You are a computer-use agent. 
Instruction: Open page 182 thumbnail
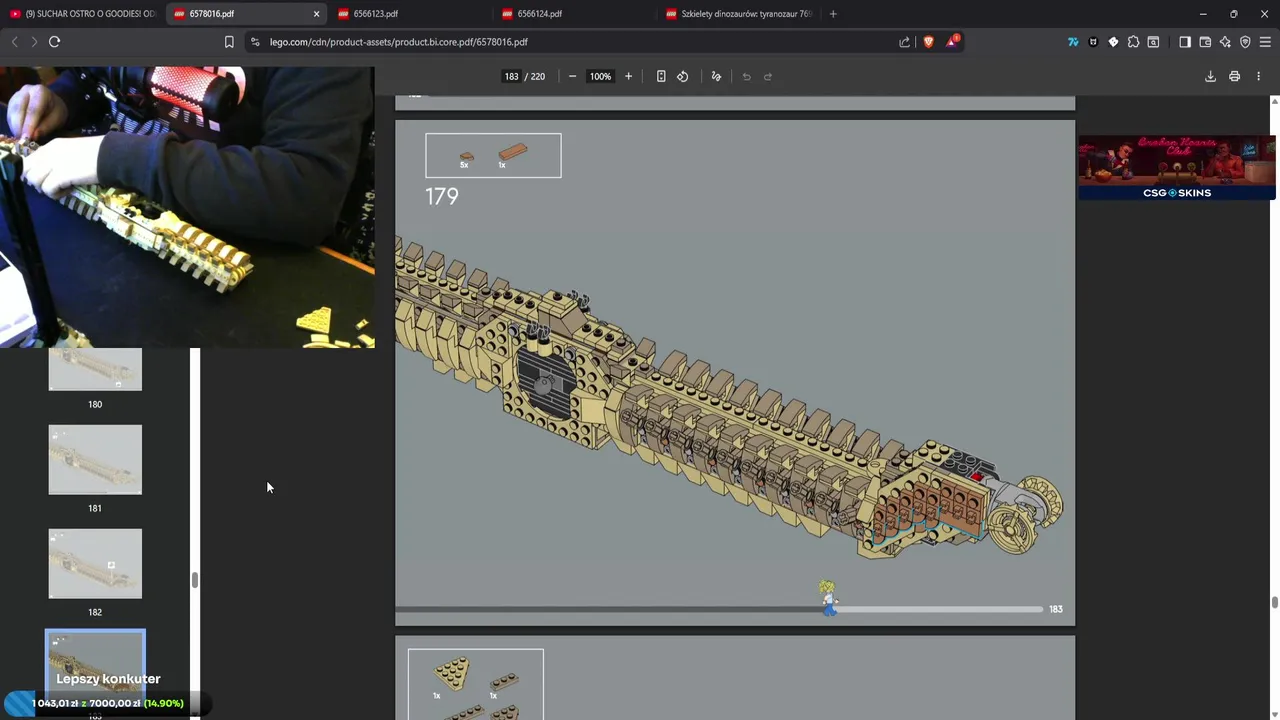click(x=95, y=564)
